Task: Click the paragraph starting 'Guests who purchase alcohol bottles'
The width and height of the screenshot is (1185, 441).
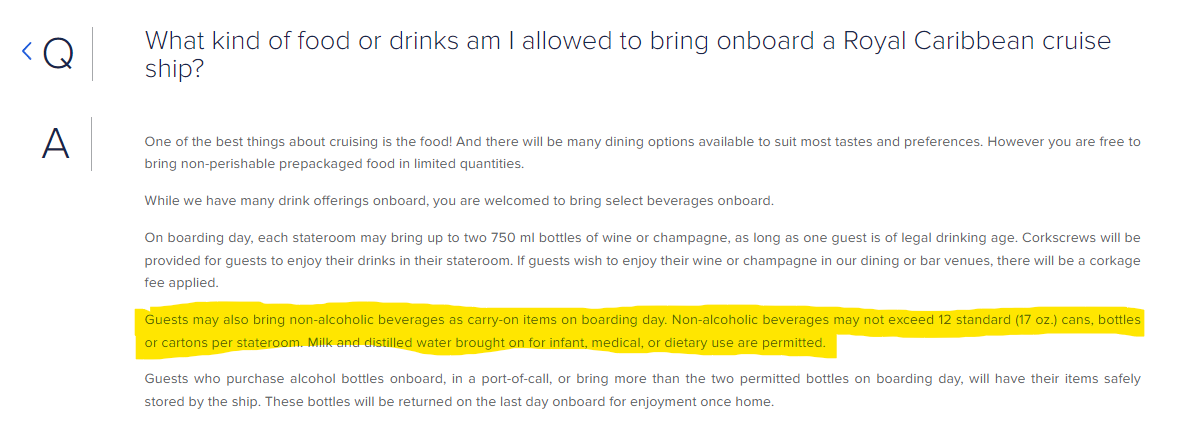Action: pyautogui.click(x=642, y=390)
